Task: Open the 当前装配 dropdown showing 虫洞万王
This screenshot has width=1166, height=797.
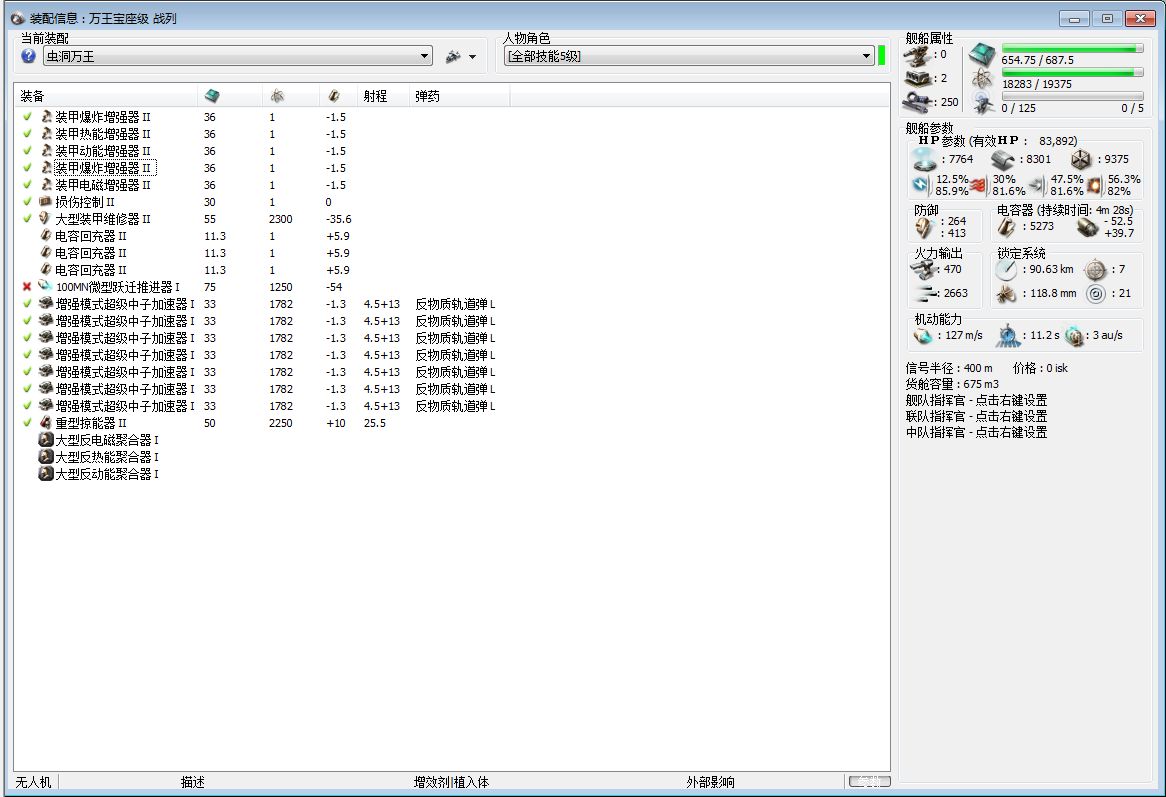Action: coord(238,57)
